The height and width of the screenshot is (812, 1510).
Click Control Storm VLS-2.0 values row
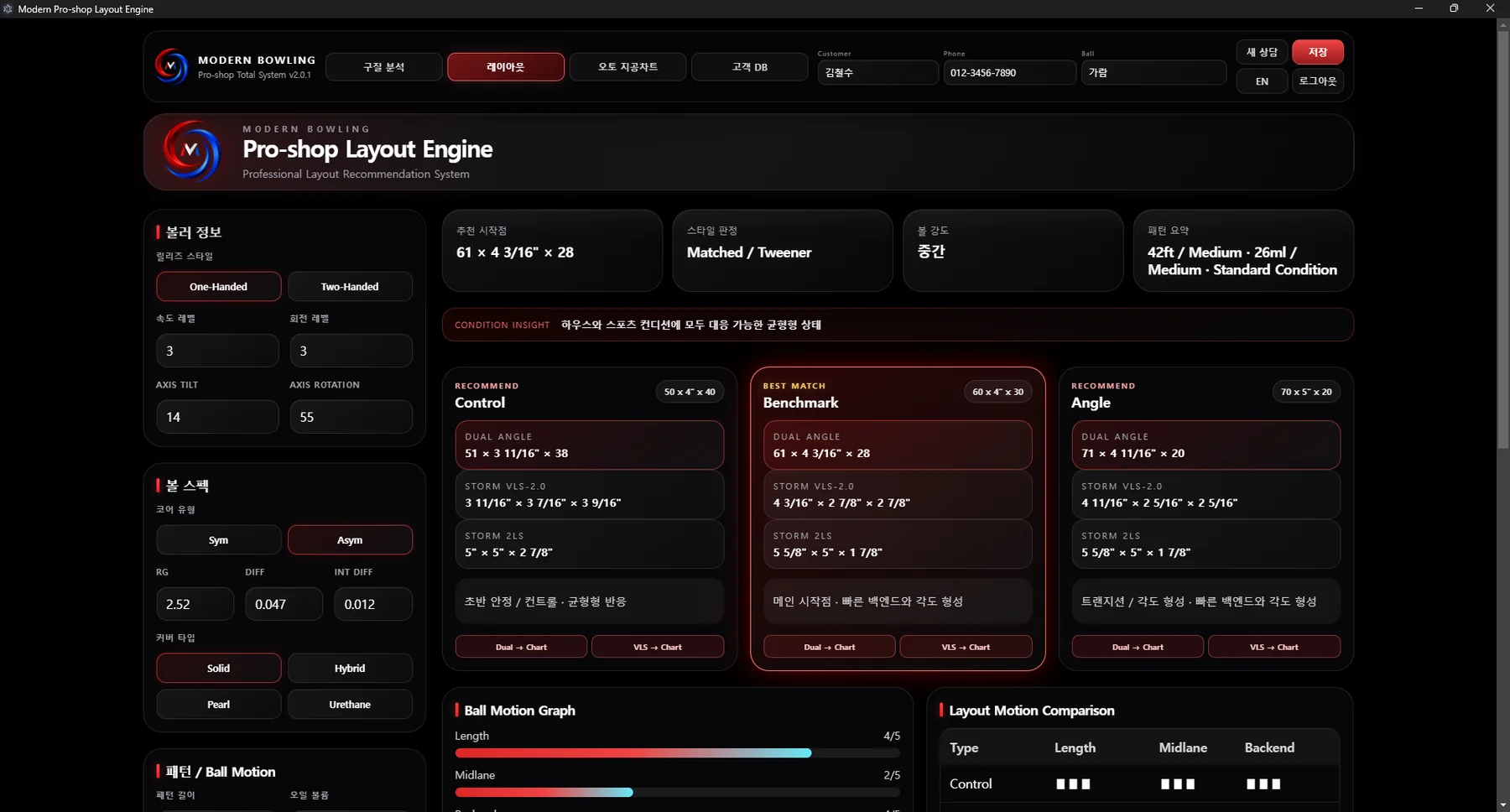tap(589, 495)
